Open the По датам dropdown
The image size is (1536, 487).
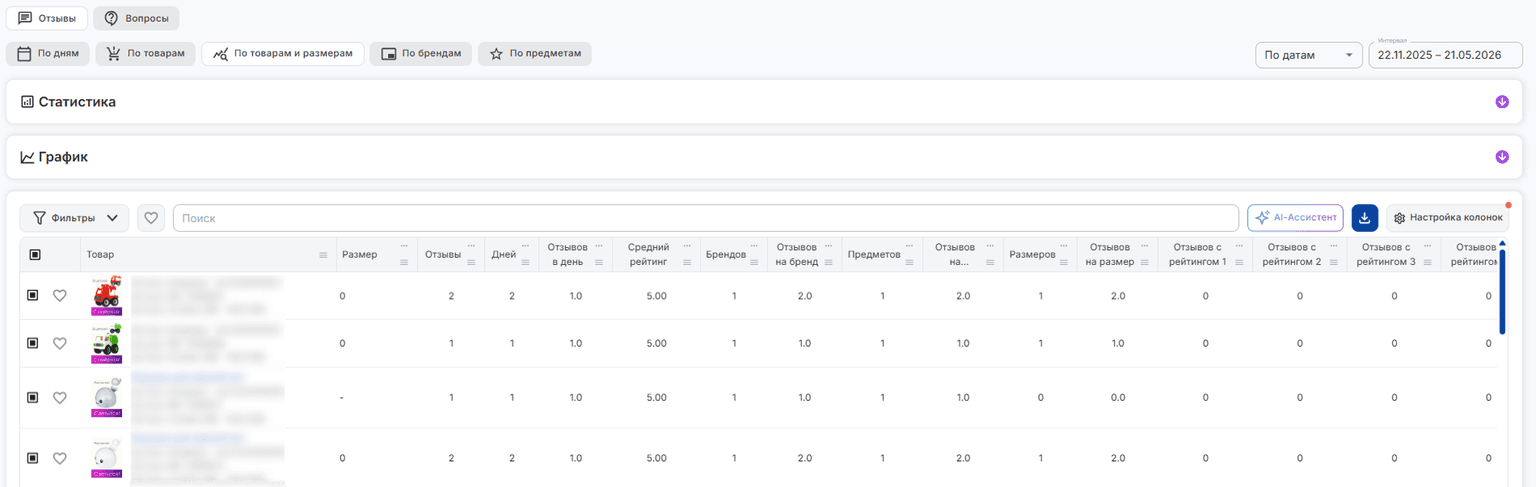(1309, 55)
